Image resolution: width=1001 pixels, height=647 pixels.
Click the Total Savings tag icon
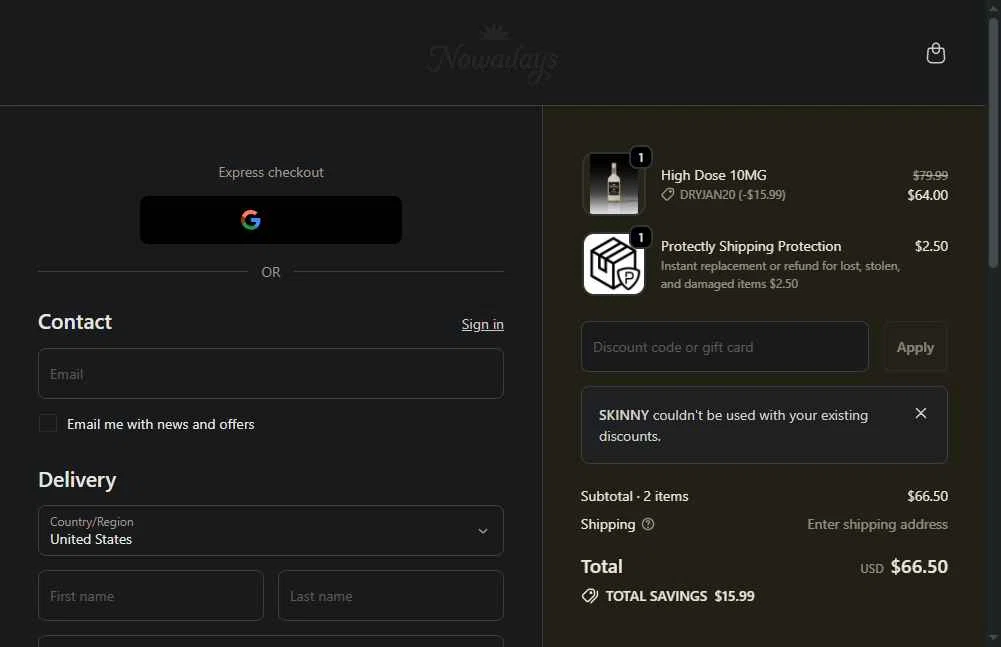(590, 596)
